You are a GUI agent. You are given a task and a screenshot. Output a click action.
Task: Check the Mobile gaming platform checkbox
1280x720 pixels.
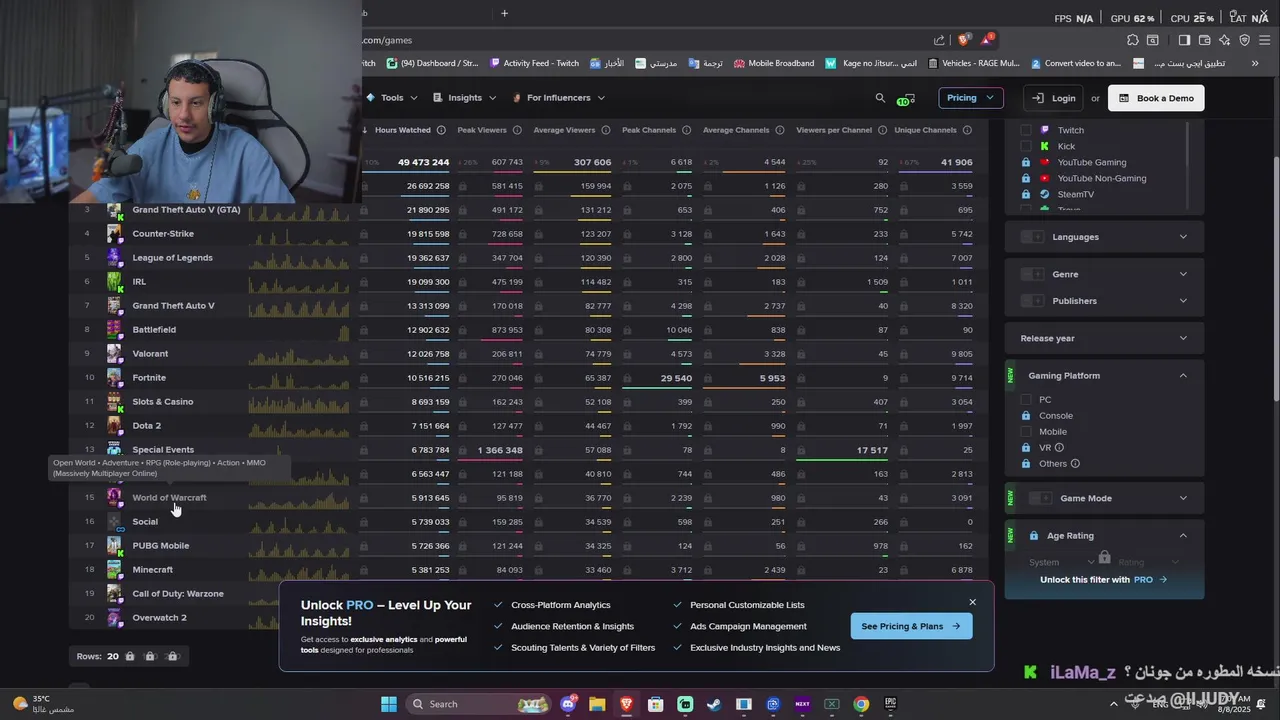[1025, 432]
